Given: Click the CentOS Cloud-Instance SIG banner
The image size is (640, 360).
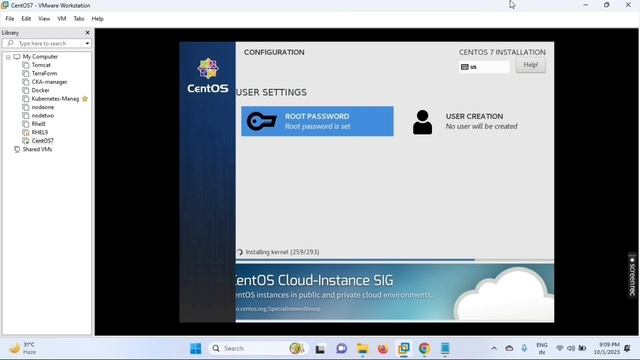Looking at the screenshot, I should 394,292.
